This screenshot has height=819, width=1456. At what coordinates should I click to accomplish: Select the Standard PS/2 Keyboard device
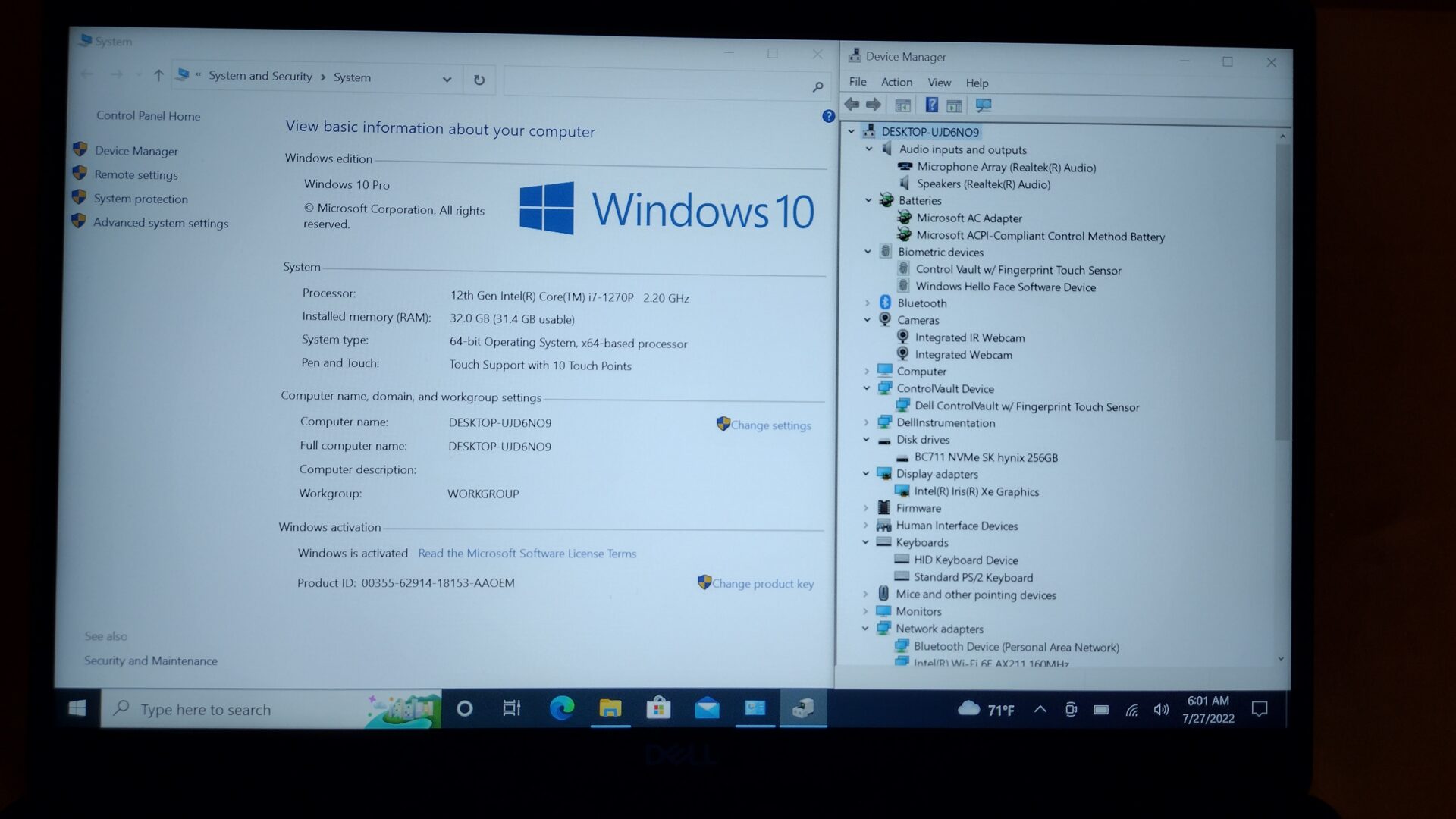click(x=973, y=577)
